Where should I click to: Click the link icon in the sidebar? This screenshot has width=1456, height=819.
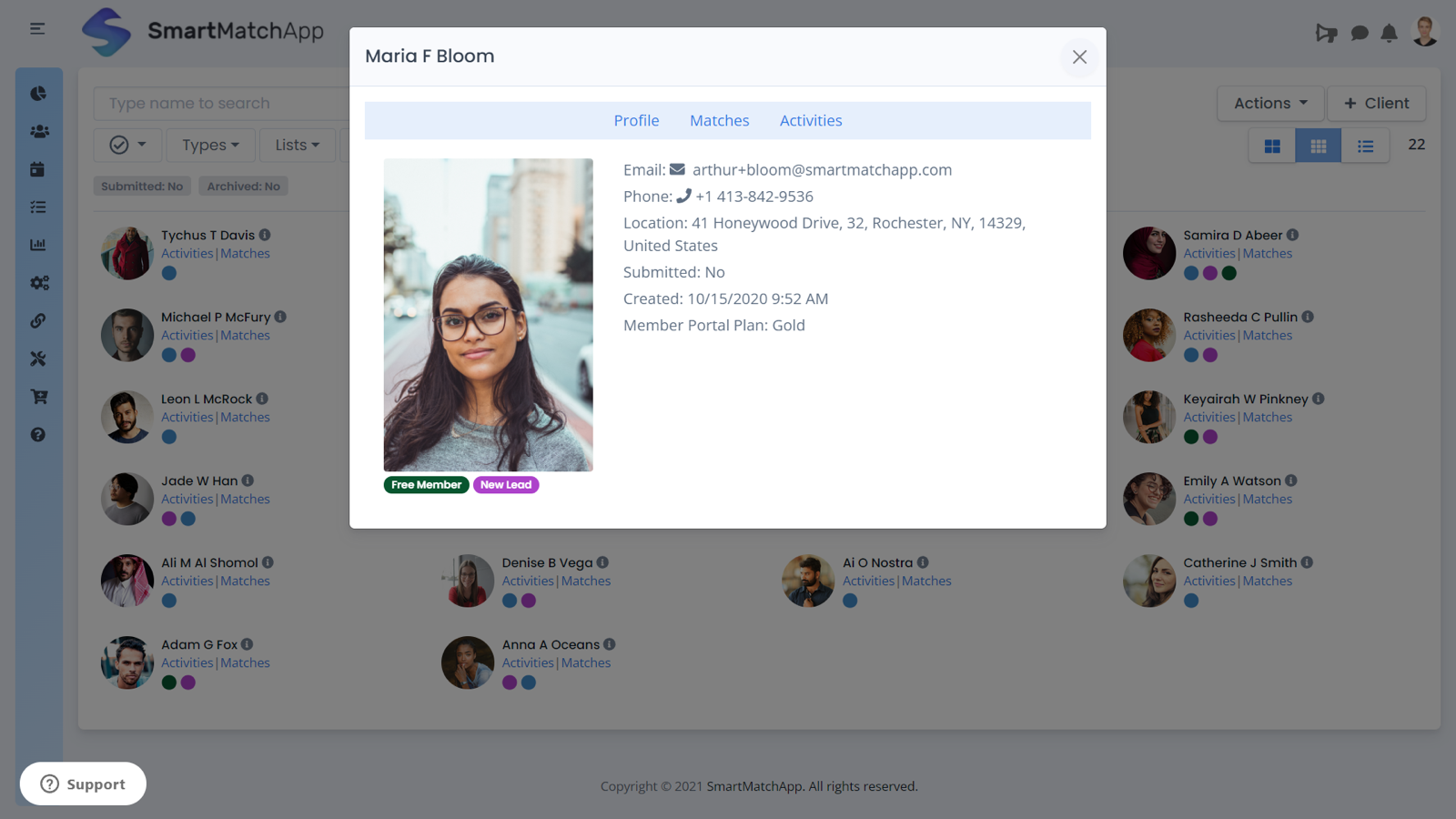pos(38,320)
